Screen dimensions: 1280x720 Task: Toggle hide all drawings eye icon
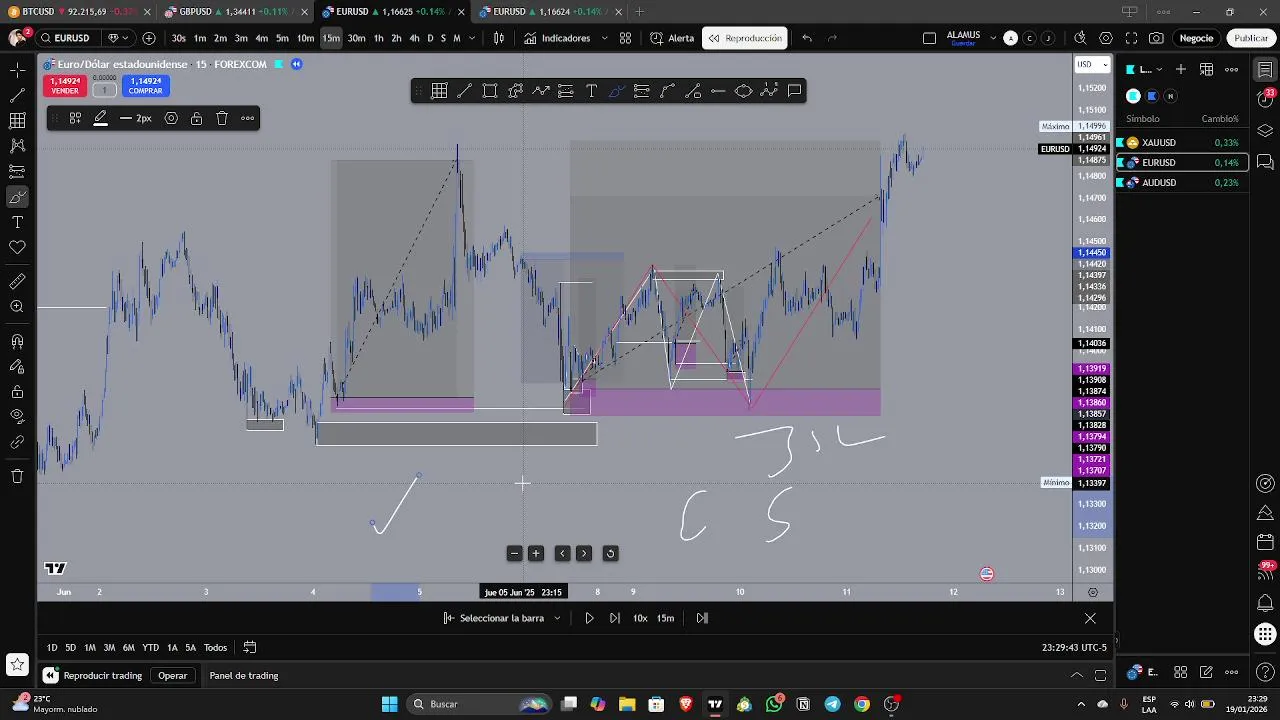click(x=17, y=416)
